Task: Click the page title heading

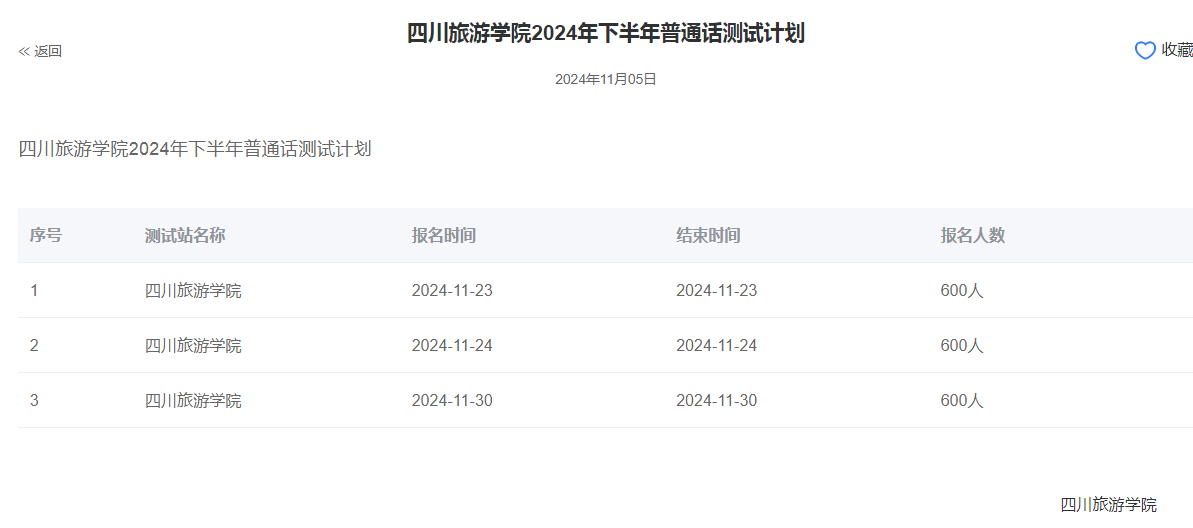Action: (x=605, y=34)
